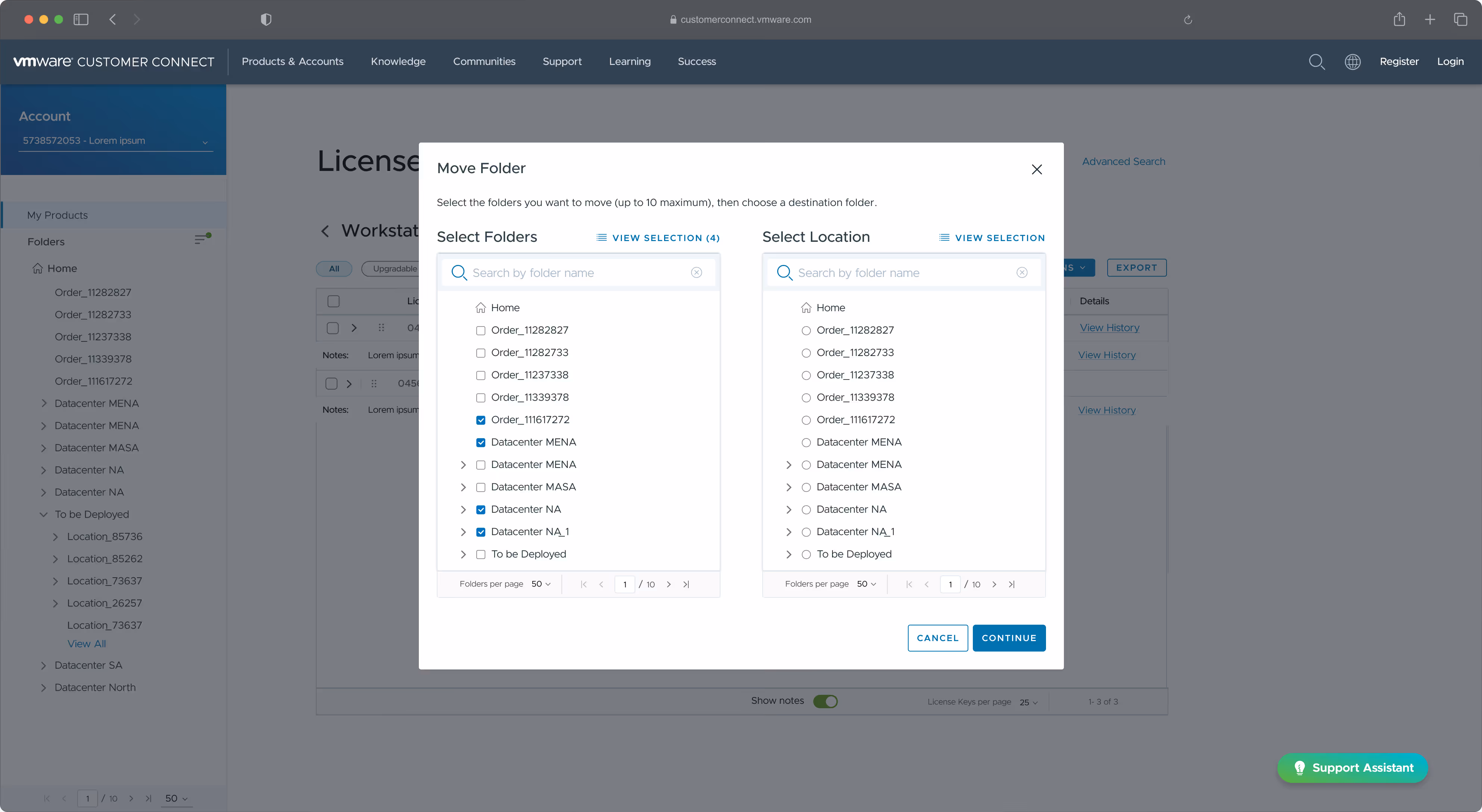This screenshot has height=812, width=1482.
Task: Go to next page in Select Folders
Action: click(x=669, y=584)
